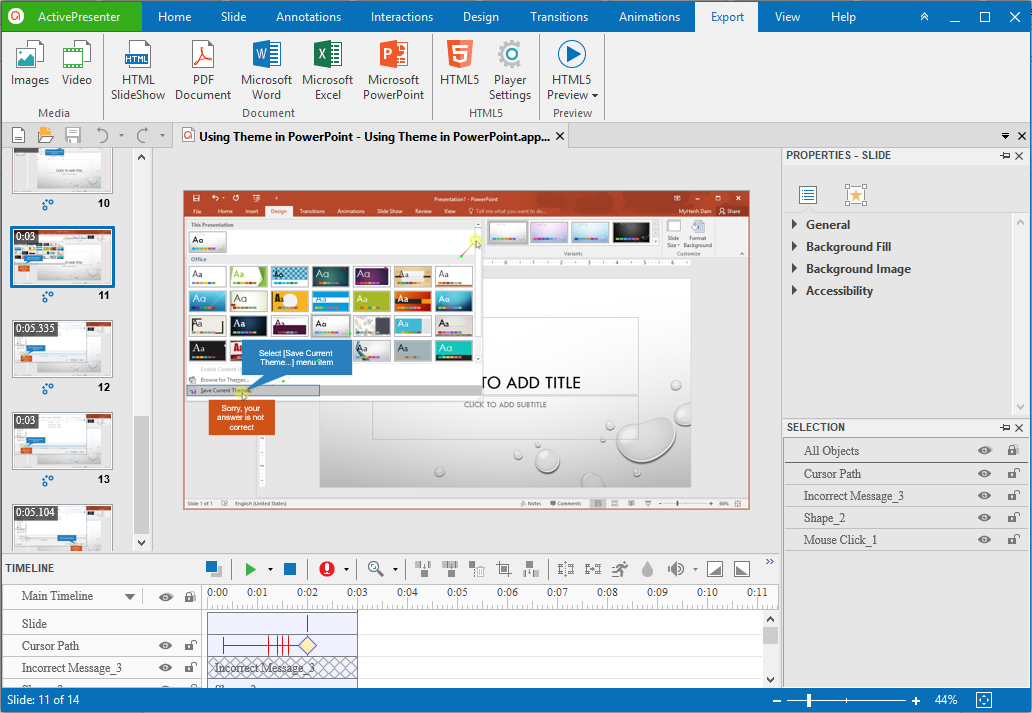Open Player Settings

[509, 70]
